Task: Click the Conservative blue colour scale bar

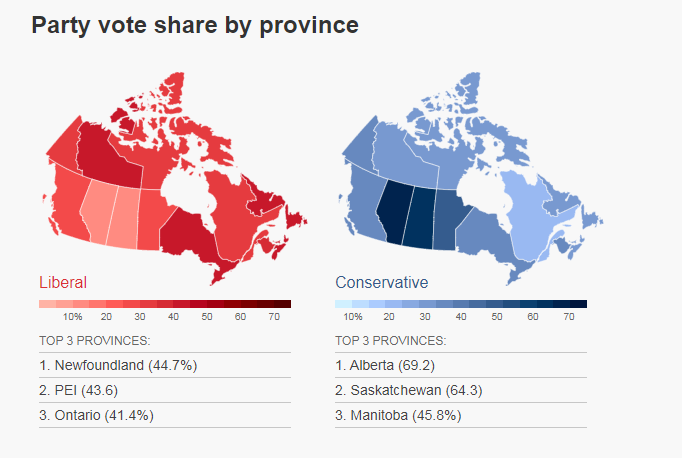Action: click(461, 304)
